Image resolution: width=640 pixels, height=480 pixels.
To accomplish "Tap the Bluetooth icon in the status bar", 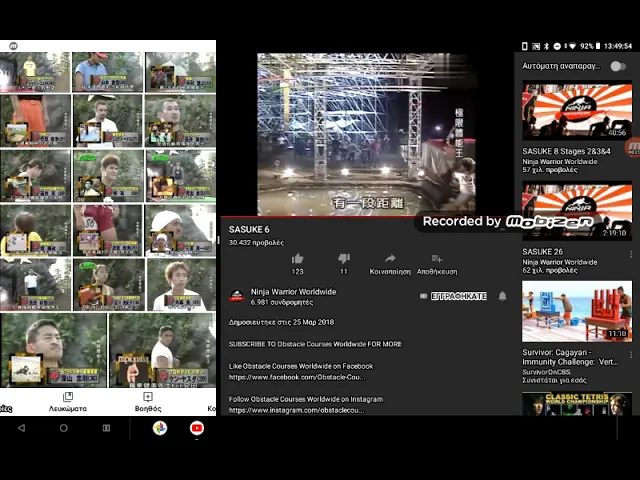I will [547, 46].
